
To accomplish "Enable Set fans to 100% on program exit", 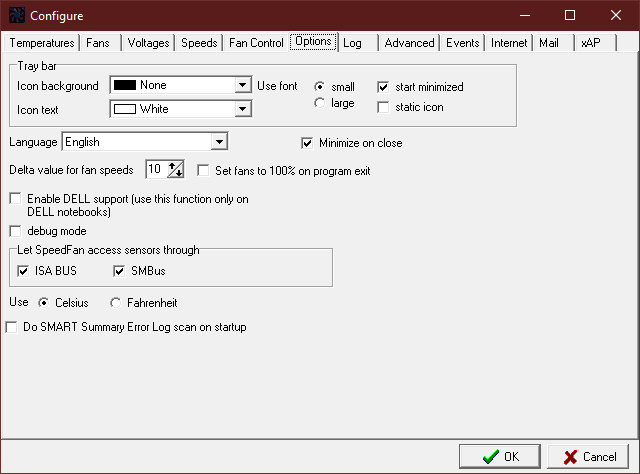I will pyautogui.click(x=203, y=170).
